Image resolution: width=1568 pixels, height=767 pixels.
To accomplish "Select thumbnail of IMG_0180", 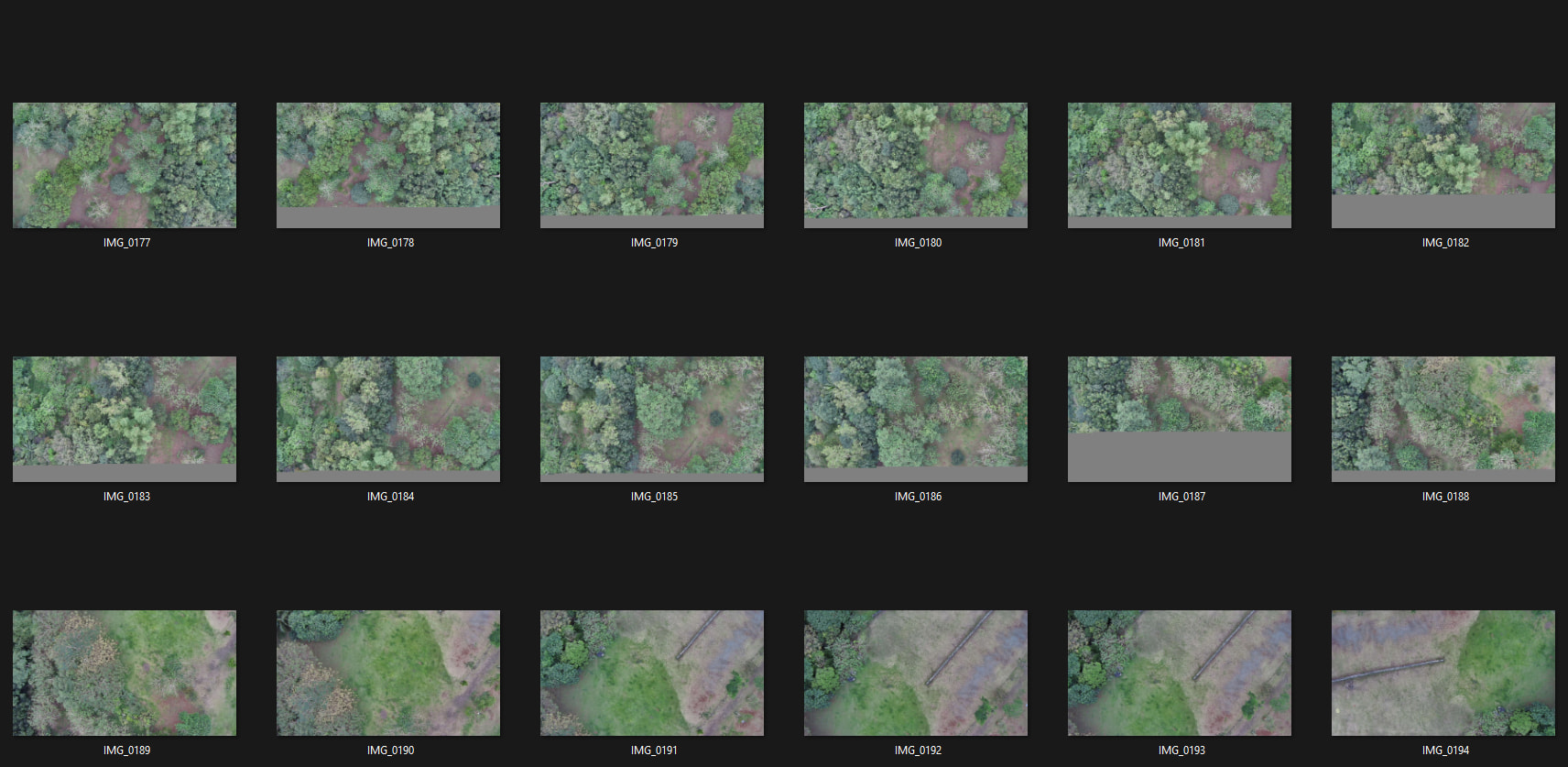I will pyautogui.click(x=916, y=165).
